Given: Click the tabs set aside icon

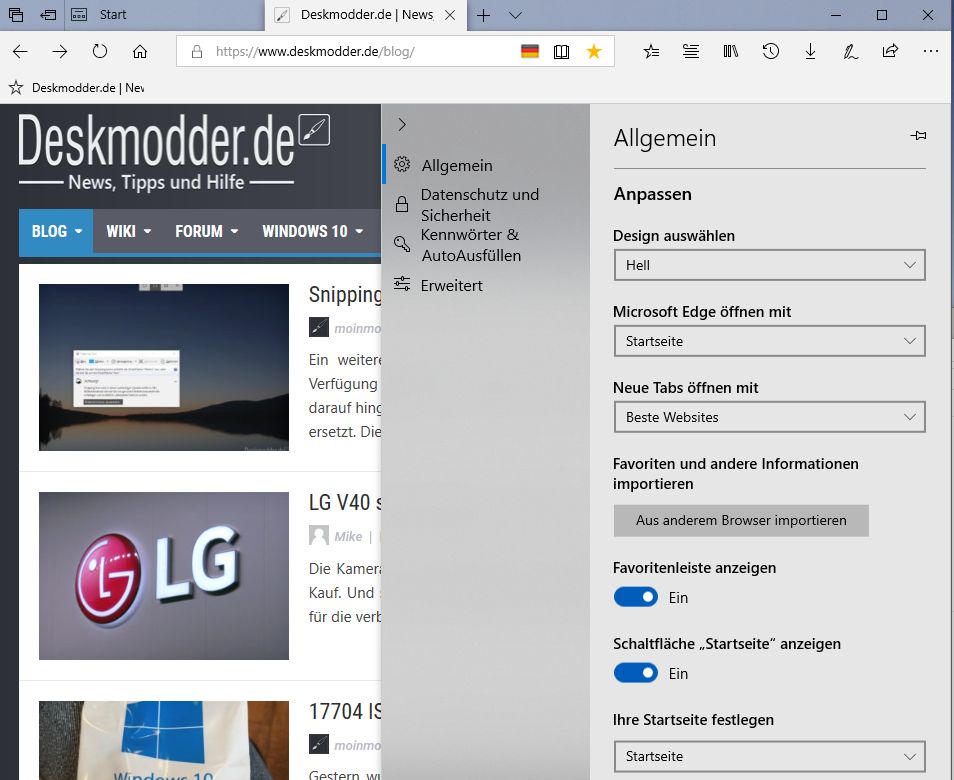Looking at the screenshot, I should click(16, 15).
